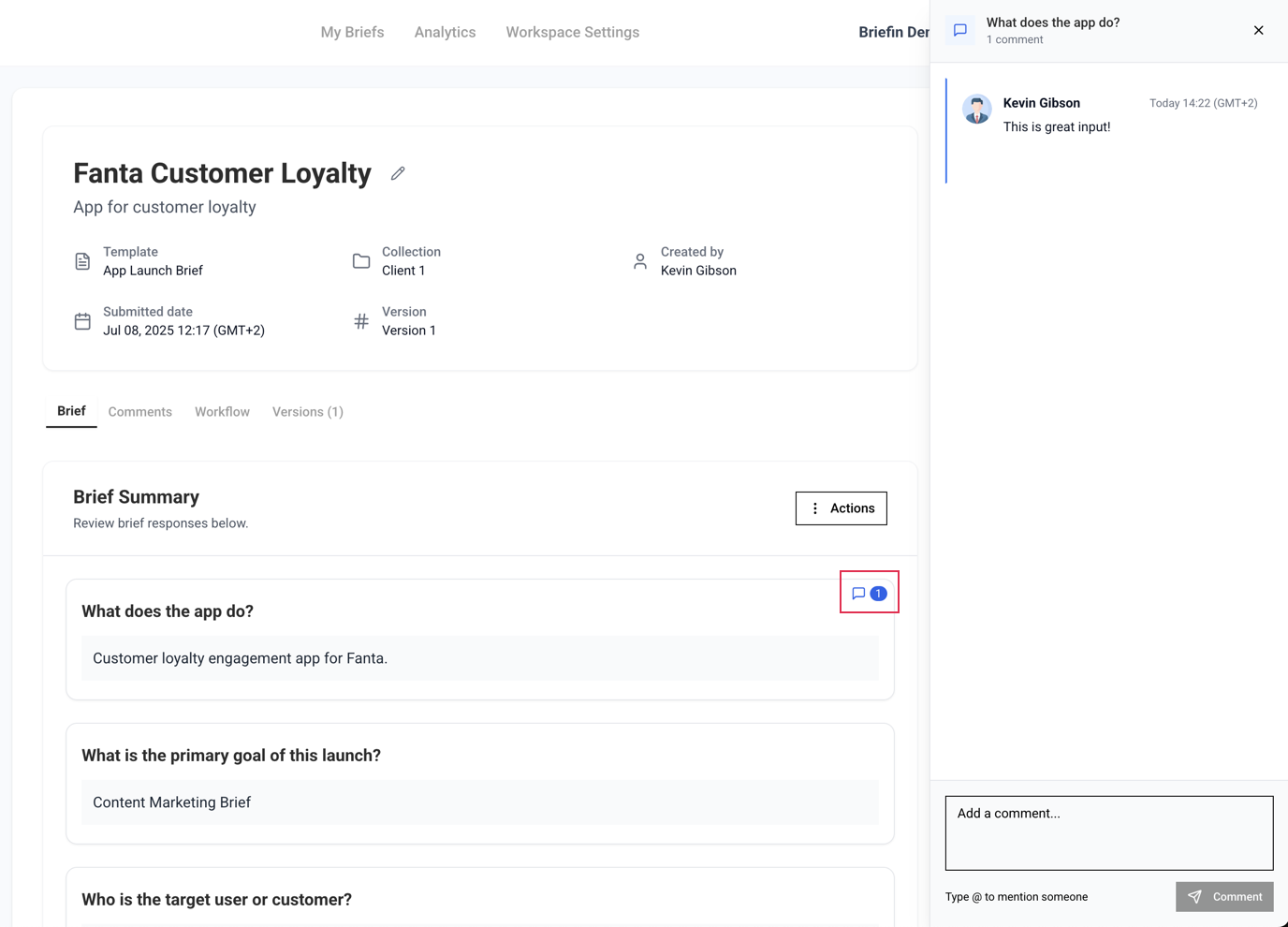Switch to the Comments tab
Screen dimensions: 1288x927
[x=140, y=412]
